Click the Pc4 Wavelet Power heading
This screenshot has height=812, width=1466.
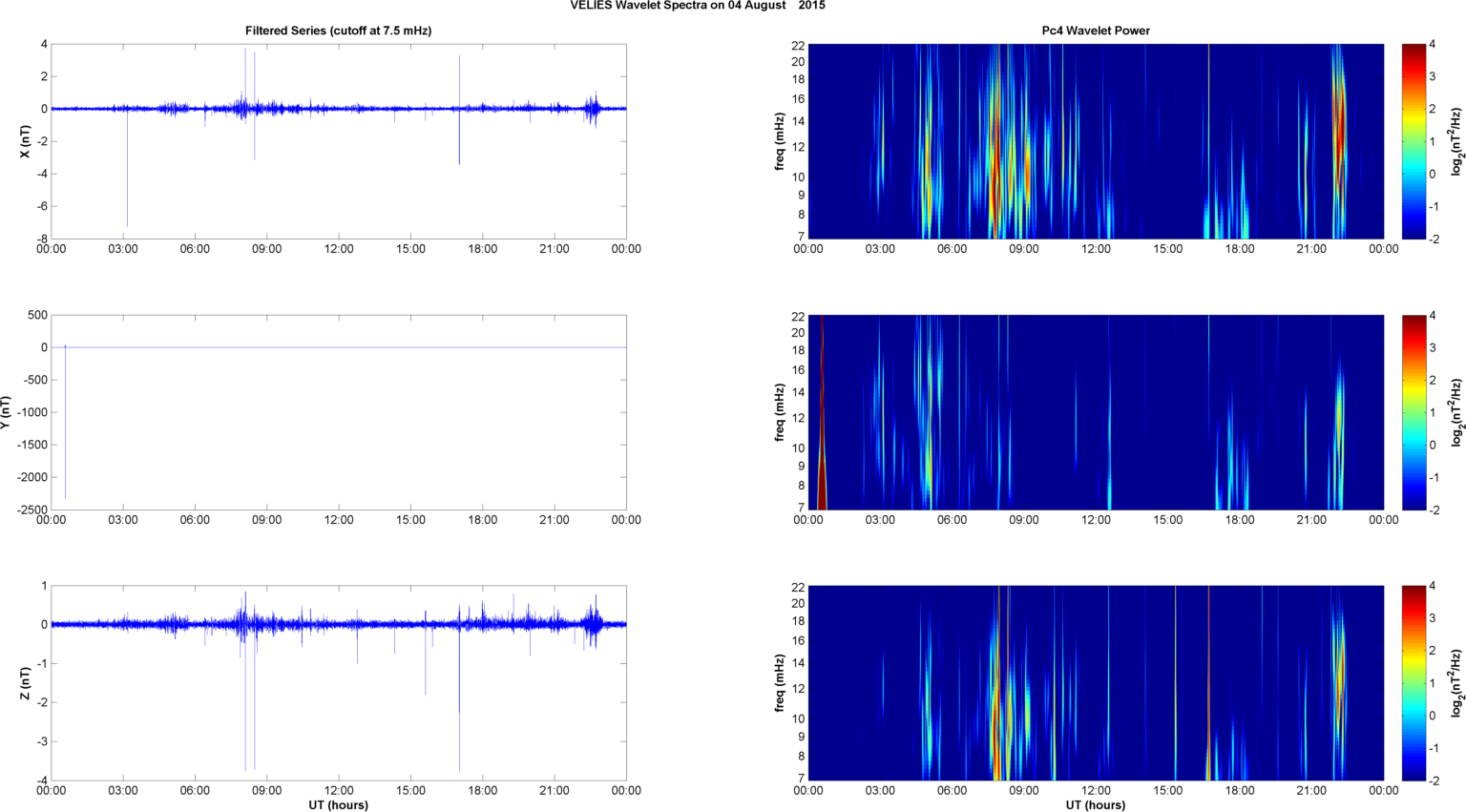(x=1095, y=31)
